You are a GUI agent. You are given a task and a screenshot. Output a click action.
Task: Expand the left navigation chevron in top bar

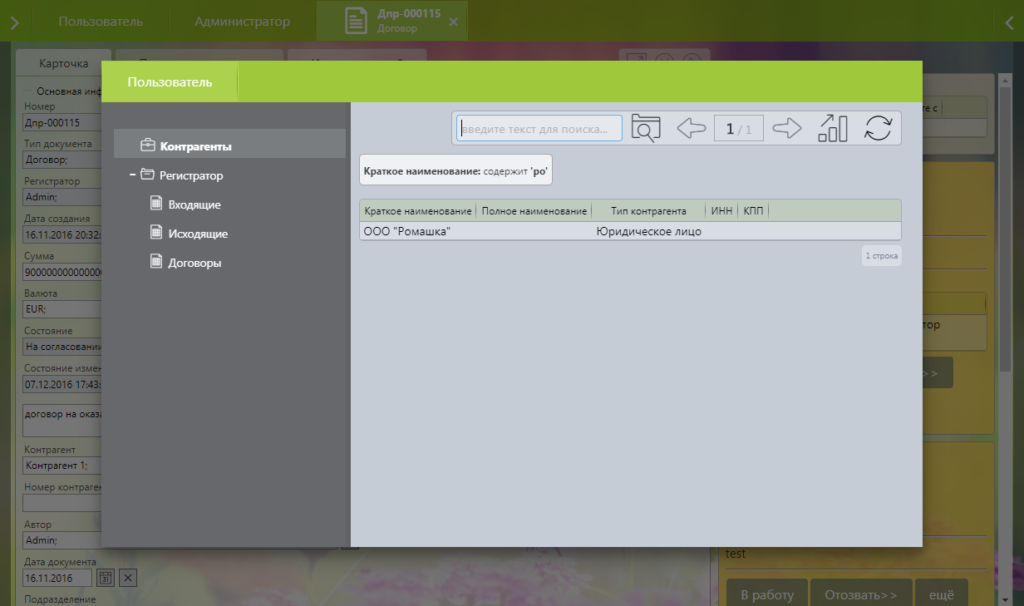point(14,22)
